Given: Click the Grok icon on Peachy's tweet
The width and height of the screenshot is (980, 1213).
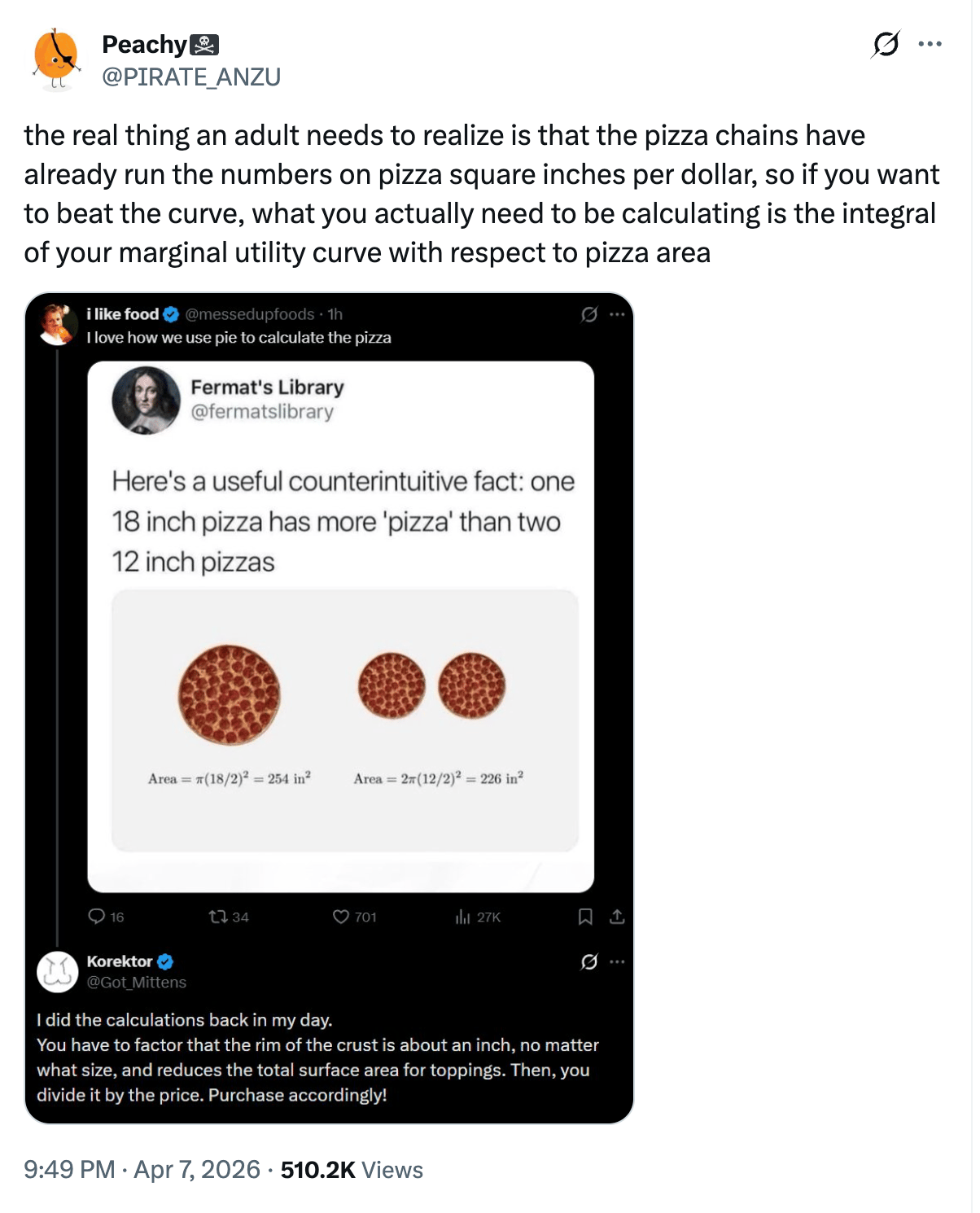Looking at the screenshot, I should (x=886, y=44).
